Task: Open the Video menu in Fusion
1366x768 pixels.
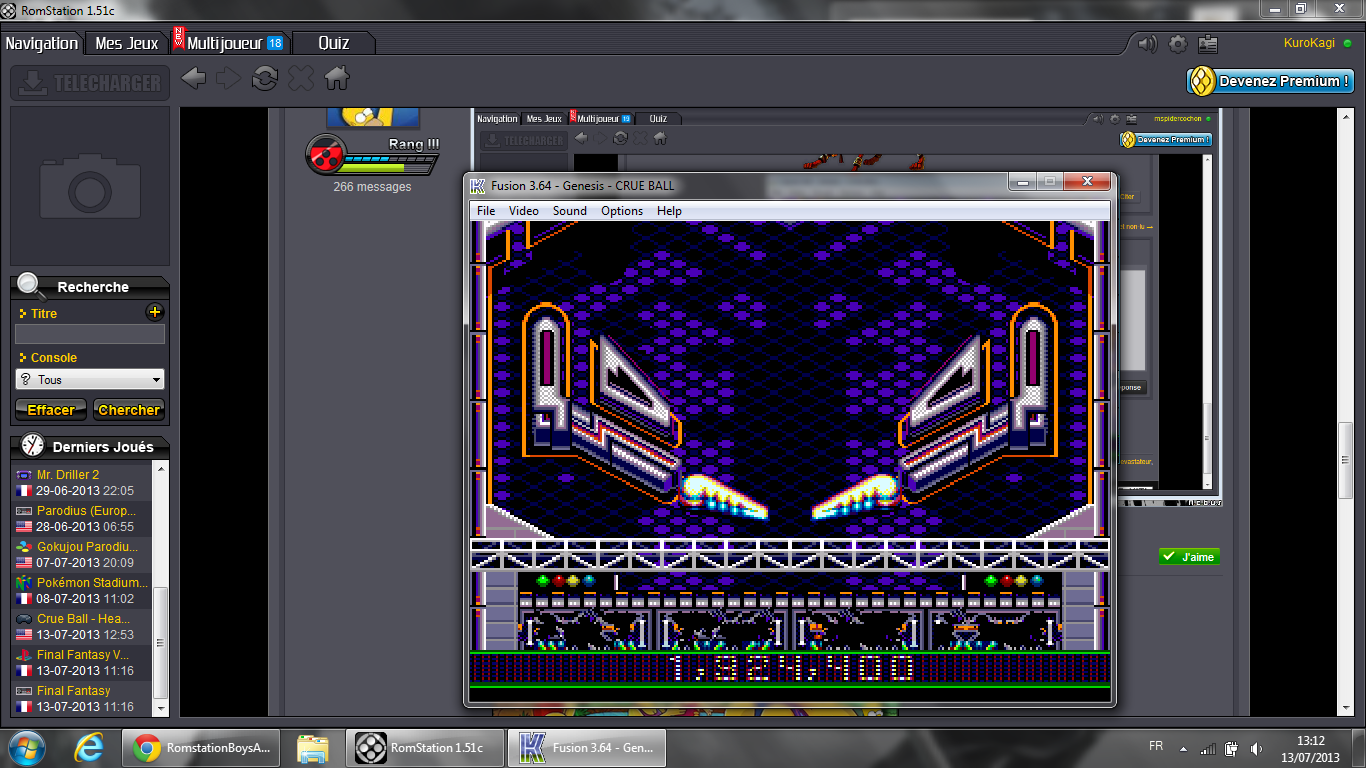Action: click(x=523, y=210)
